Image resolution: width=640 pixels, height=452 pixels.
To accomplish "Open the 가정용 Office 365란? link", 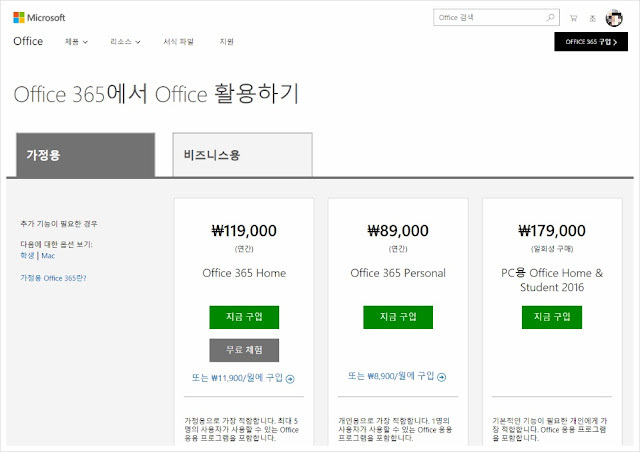I will coord(53,278).
